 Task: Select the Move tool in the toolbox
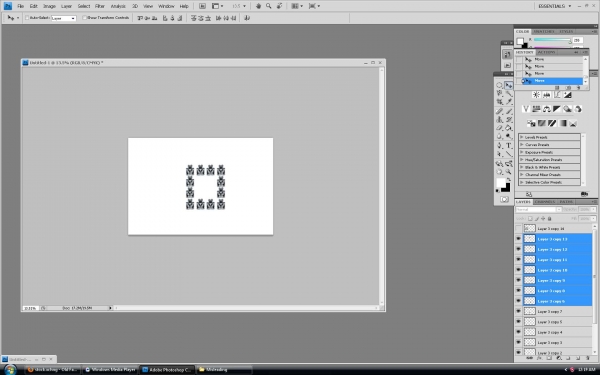click(x=509, y=85)
